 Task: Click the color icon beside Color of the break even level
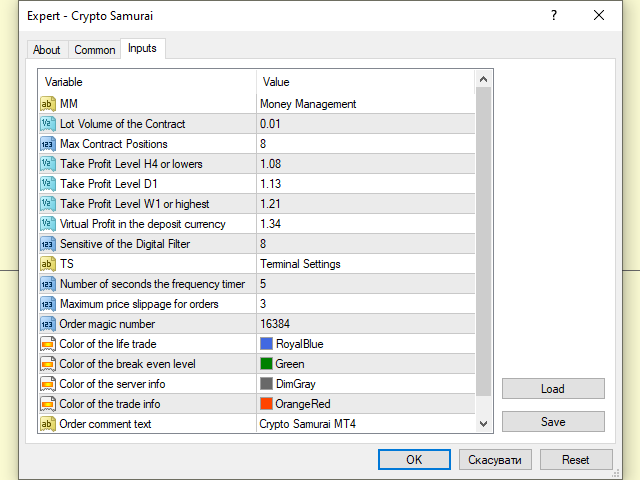pyautogui.click(x=48, y=364)
